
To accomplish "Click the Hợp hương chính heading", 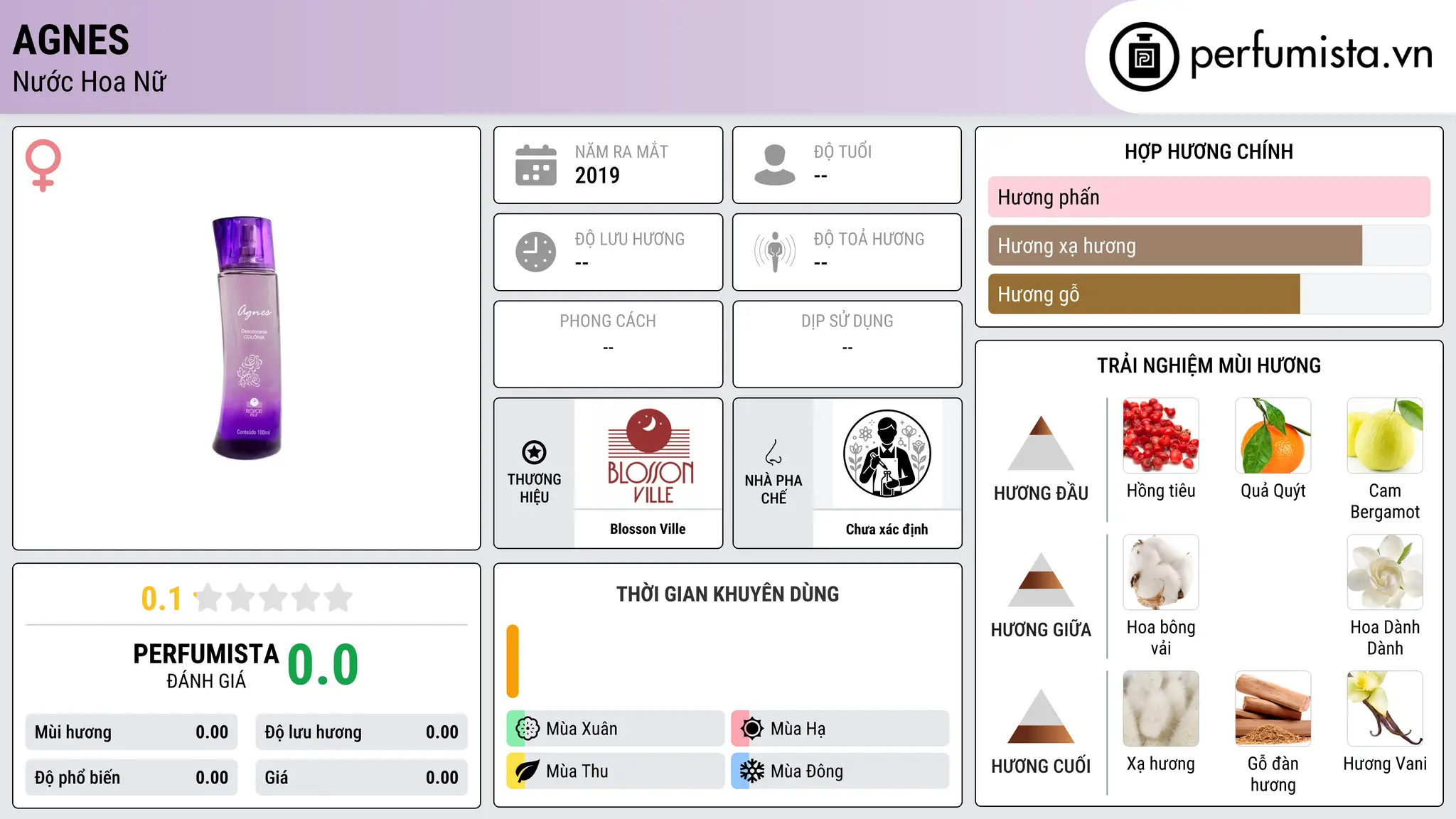I will pyautogui.click(x=1209, y=151).
